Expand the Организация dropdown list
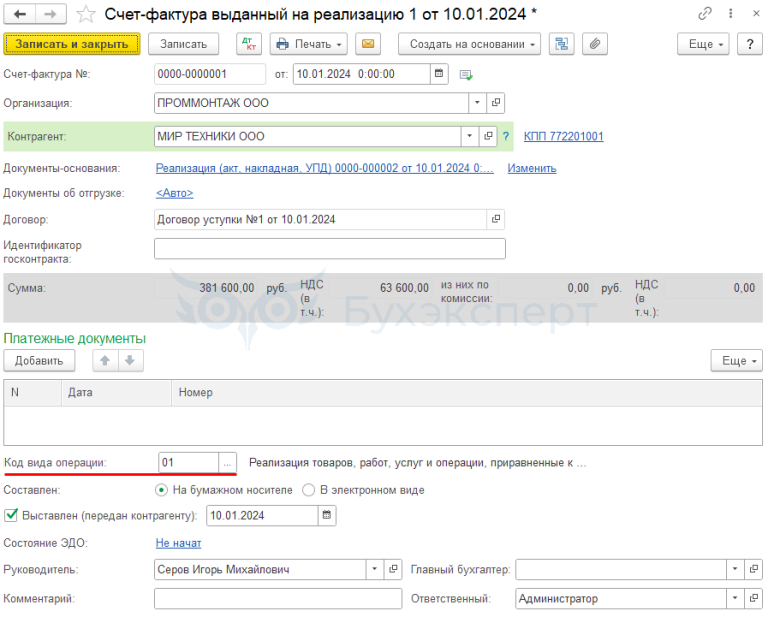Screen dimensions: 768x617 pyautogui.click(x=477, y=103)
